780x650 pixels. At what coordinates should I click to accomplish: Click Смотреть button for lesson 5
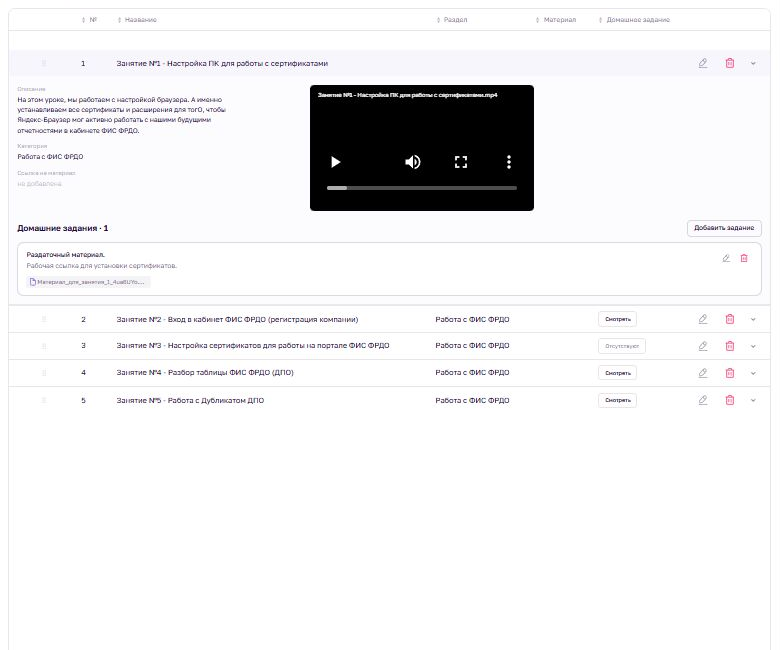click(617, 400)
